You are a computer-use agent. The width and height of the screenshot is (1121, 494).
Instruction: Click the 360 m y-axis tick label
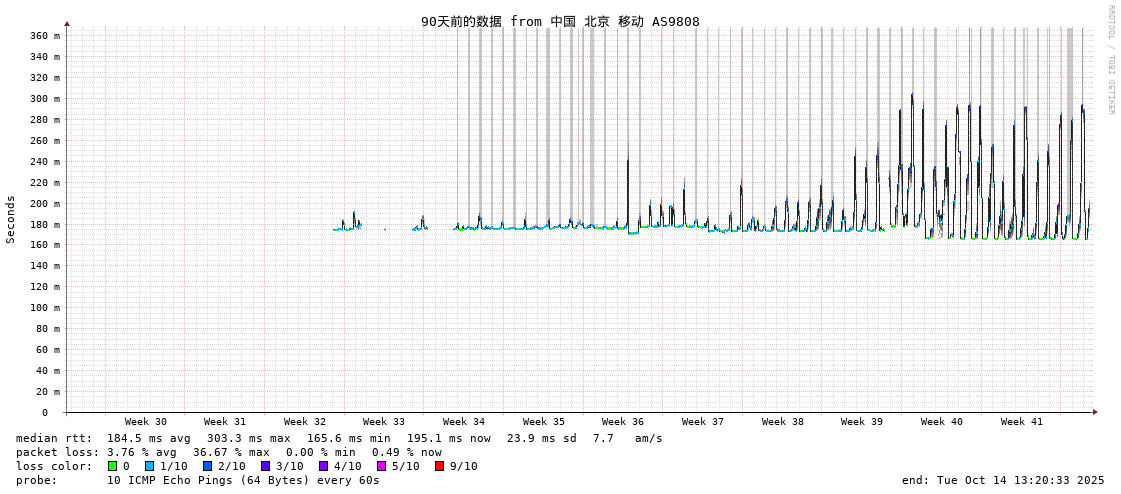click(x=45, y=36)
